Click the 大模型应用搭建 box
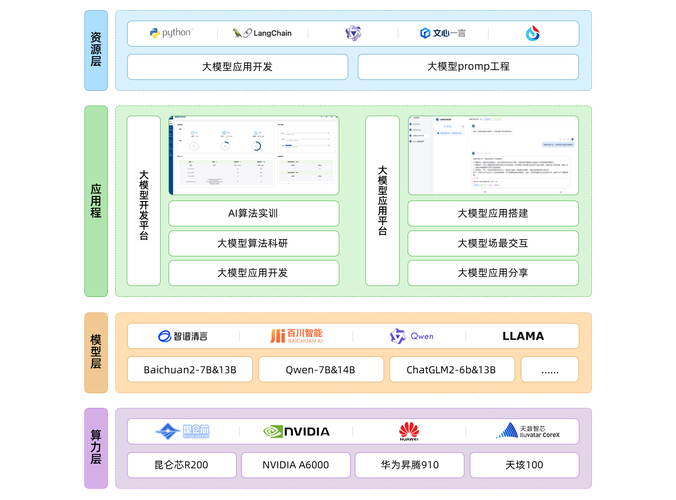The image size is (676, 500). coord(493,213)
